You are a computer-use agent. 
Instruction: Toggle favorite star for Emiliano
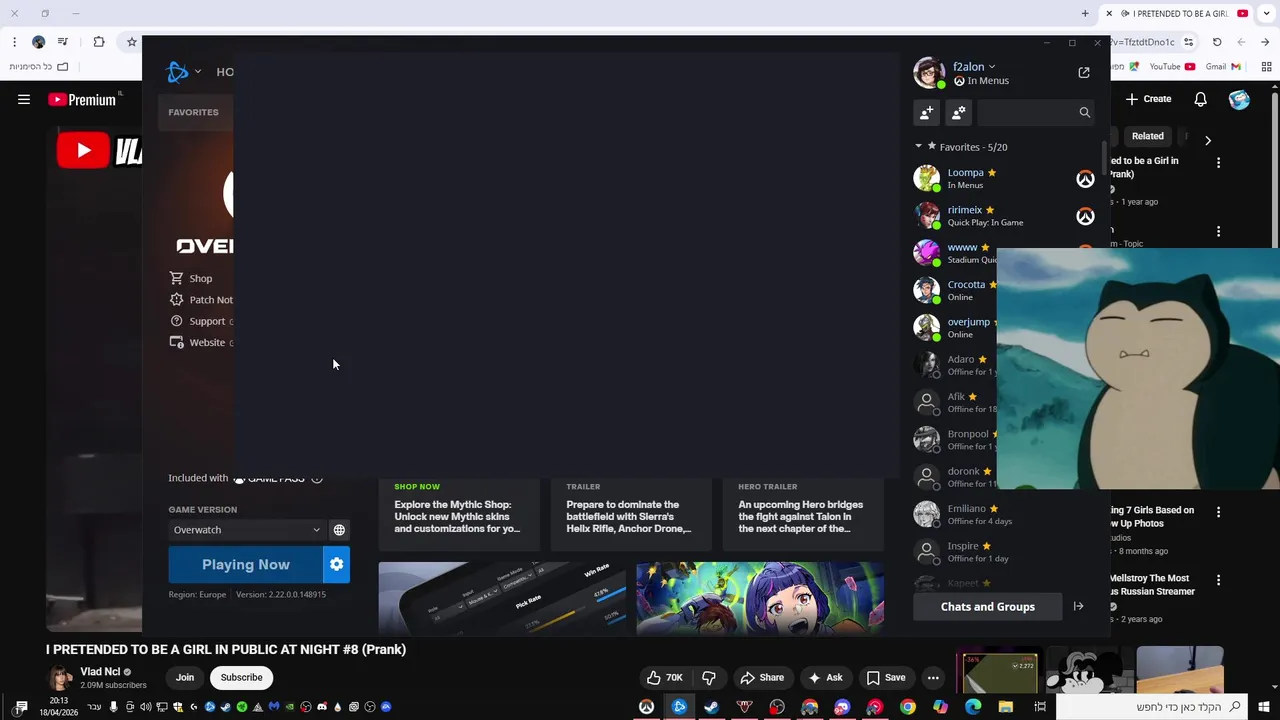click(x=994, y=509)
